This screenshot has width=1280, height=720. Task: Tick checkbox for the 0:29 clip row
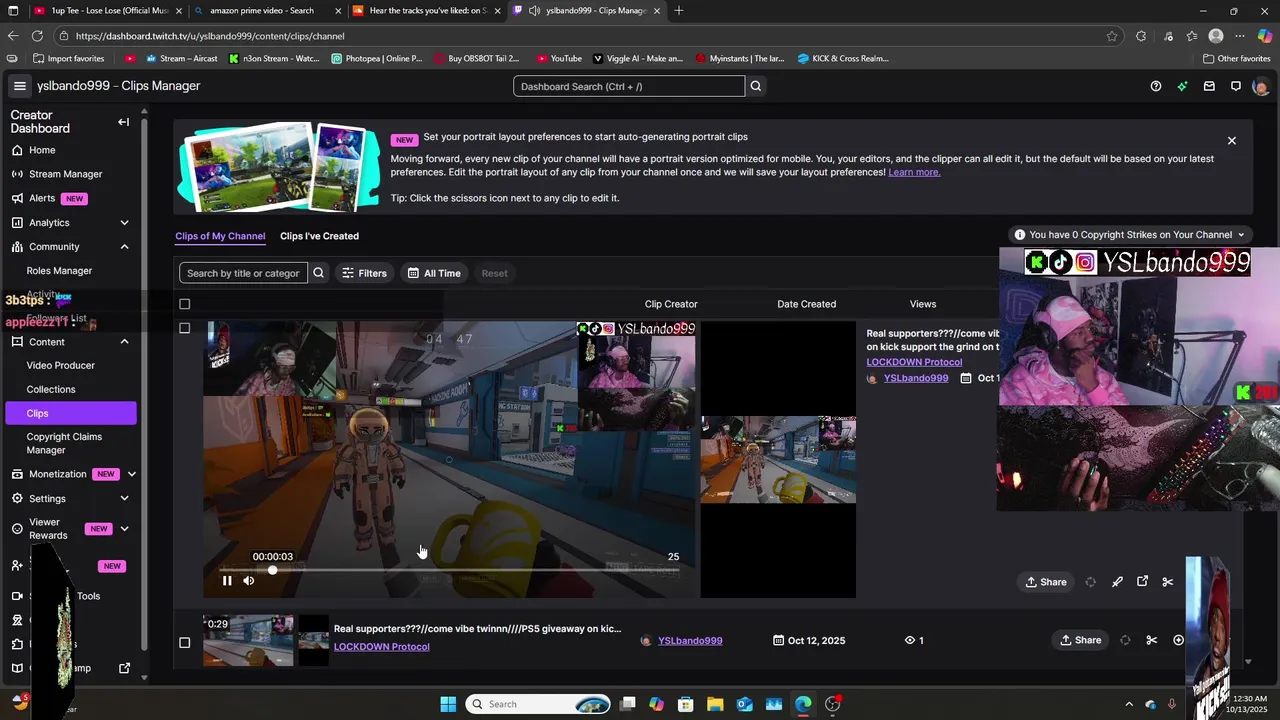pos(184,642)
